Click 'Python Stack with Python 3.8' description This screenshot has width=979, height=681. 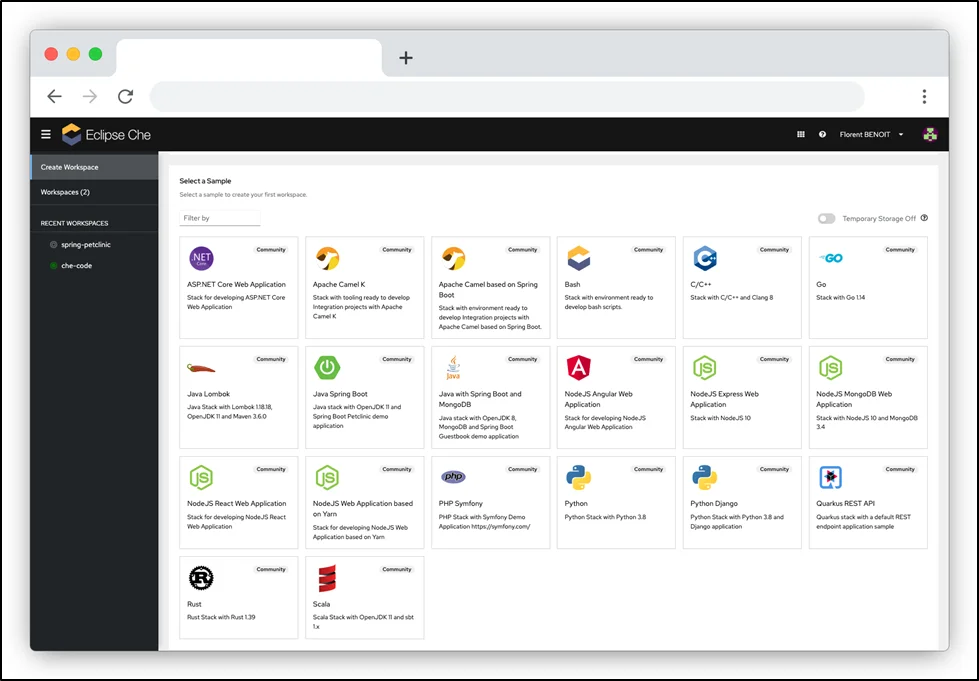click(x=606, y=517)
